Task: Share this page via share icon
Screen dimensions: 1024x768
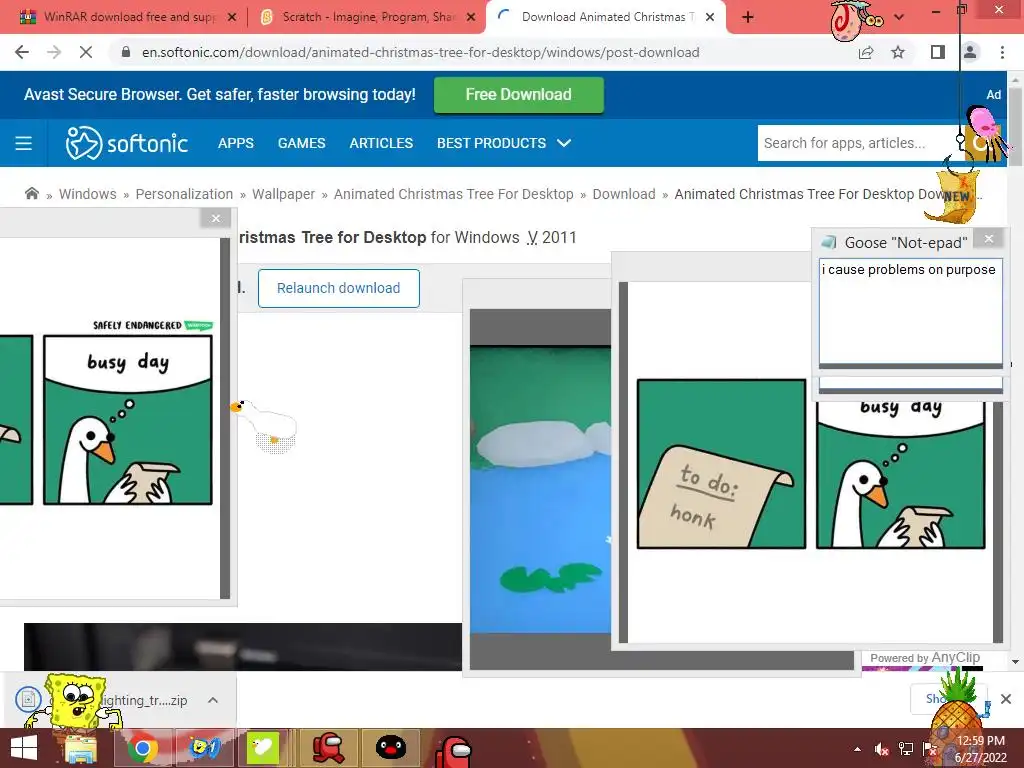Action: [x=866, y=52]
